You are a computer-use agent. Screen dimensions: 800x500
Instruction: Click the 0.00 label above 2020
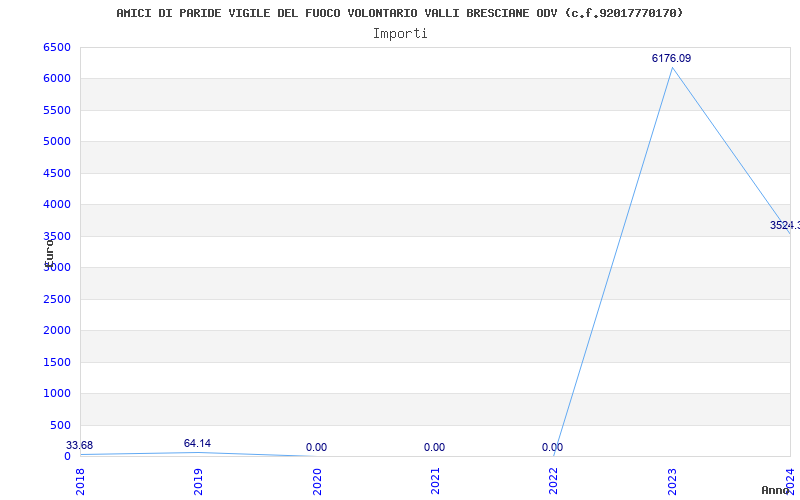[316, 447]
